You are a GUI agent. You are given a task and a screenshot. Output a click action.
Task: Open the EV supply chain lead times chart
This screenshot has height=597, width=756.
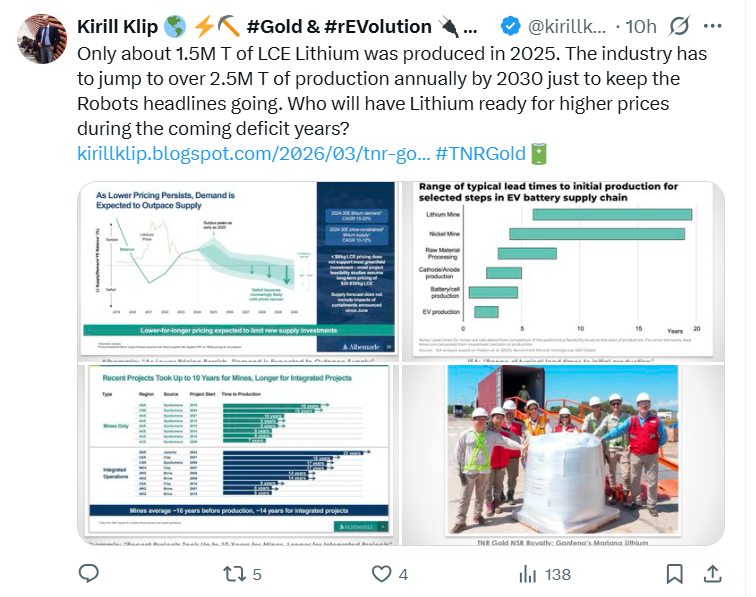click(x=561, y=270)
